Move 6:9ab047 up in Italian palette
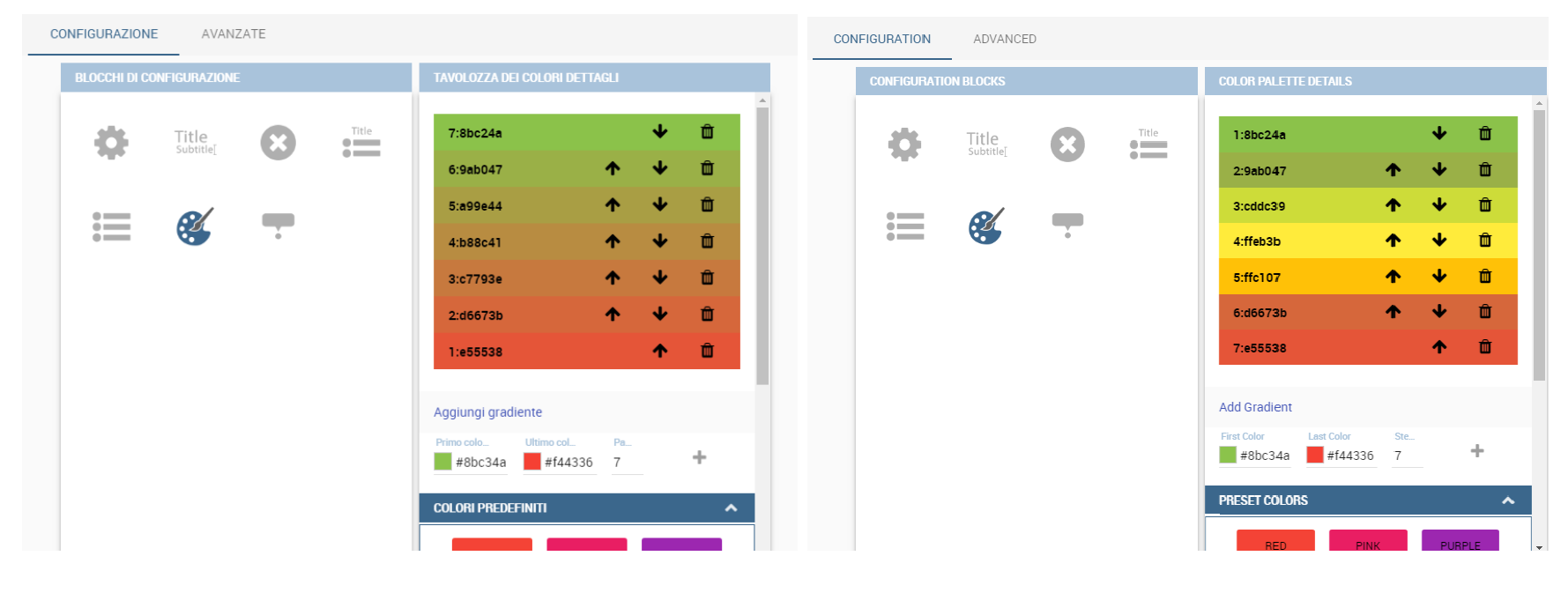This screenshot has width=1568, height=593. pyautogui.click(x=613, y=168)
